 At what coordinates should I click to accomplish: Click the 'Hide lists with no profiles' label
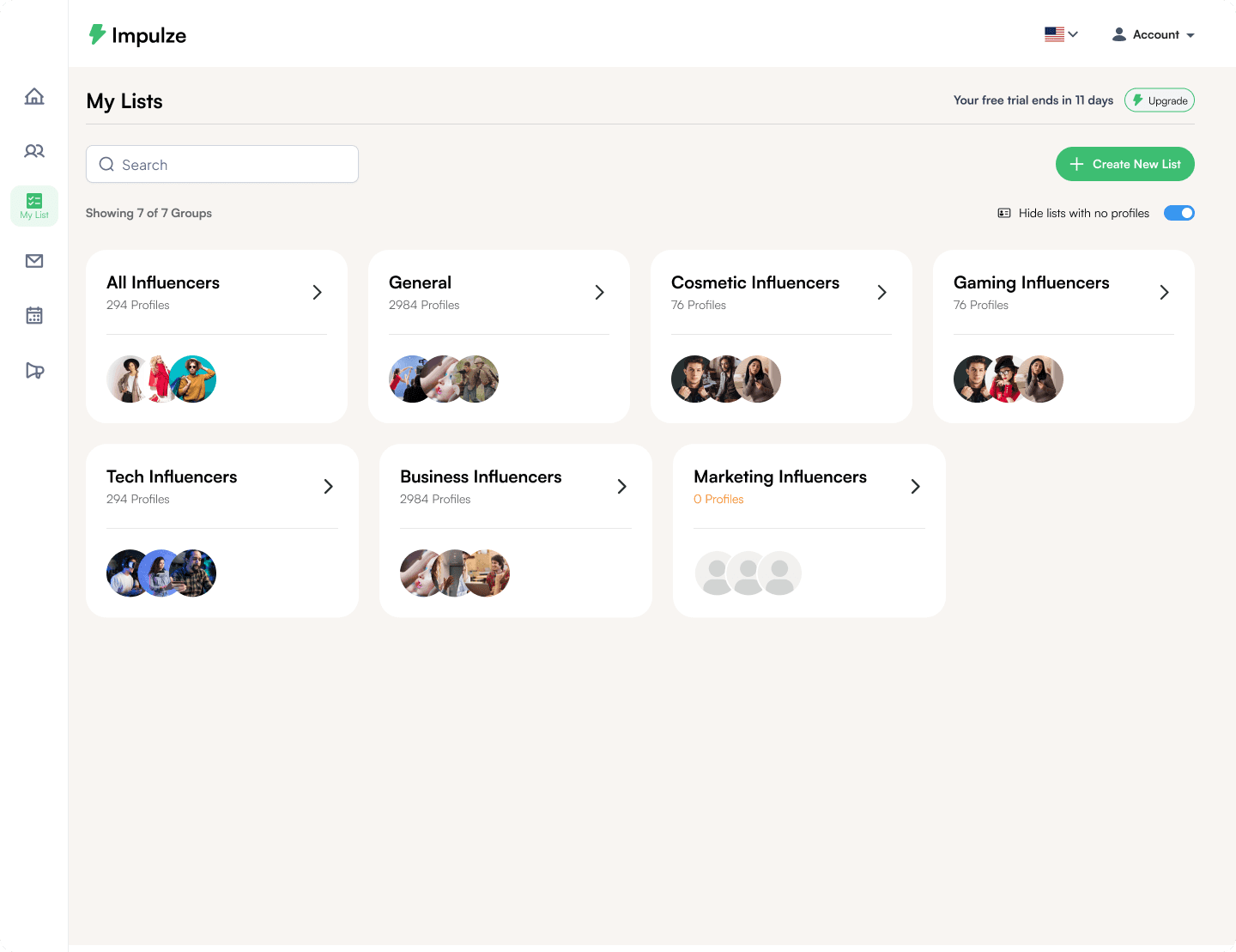[x=1084, y=213]
